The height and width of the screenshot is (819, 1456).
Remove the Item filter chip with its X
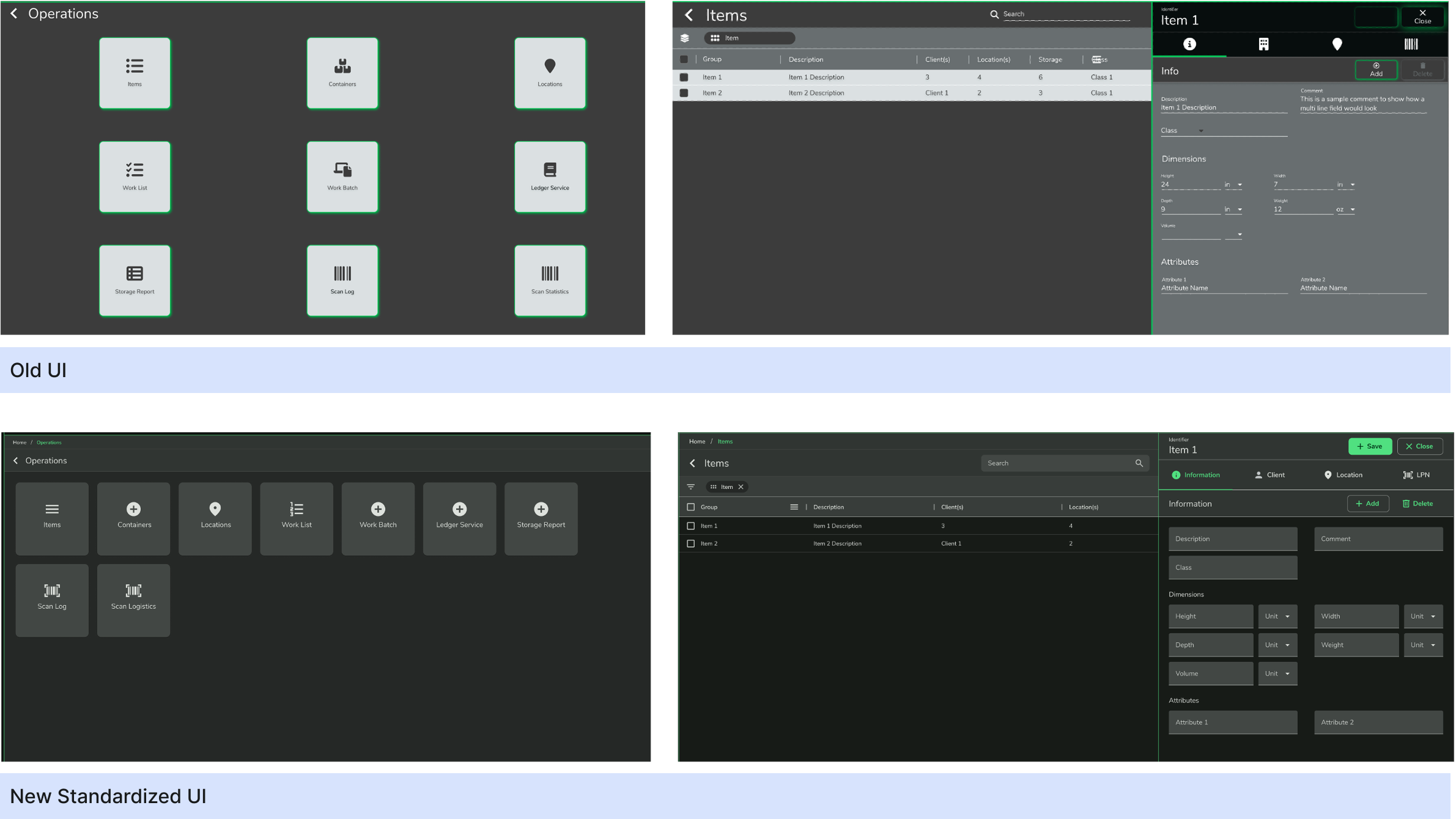[x=741, y=487]
